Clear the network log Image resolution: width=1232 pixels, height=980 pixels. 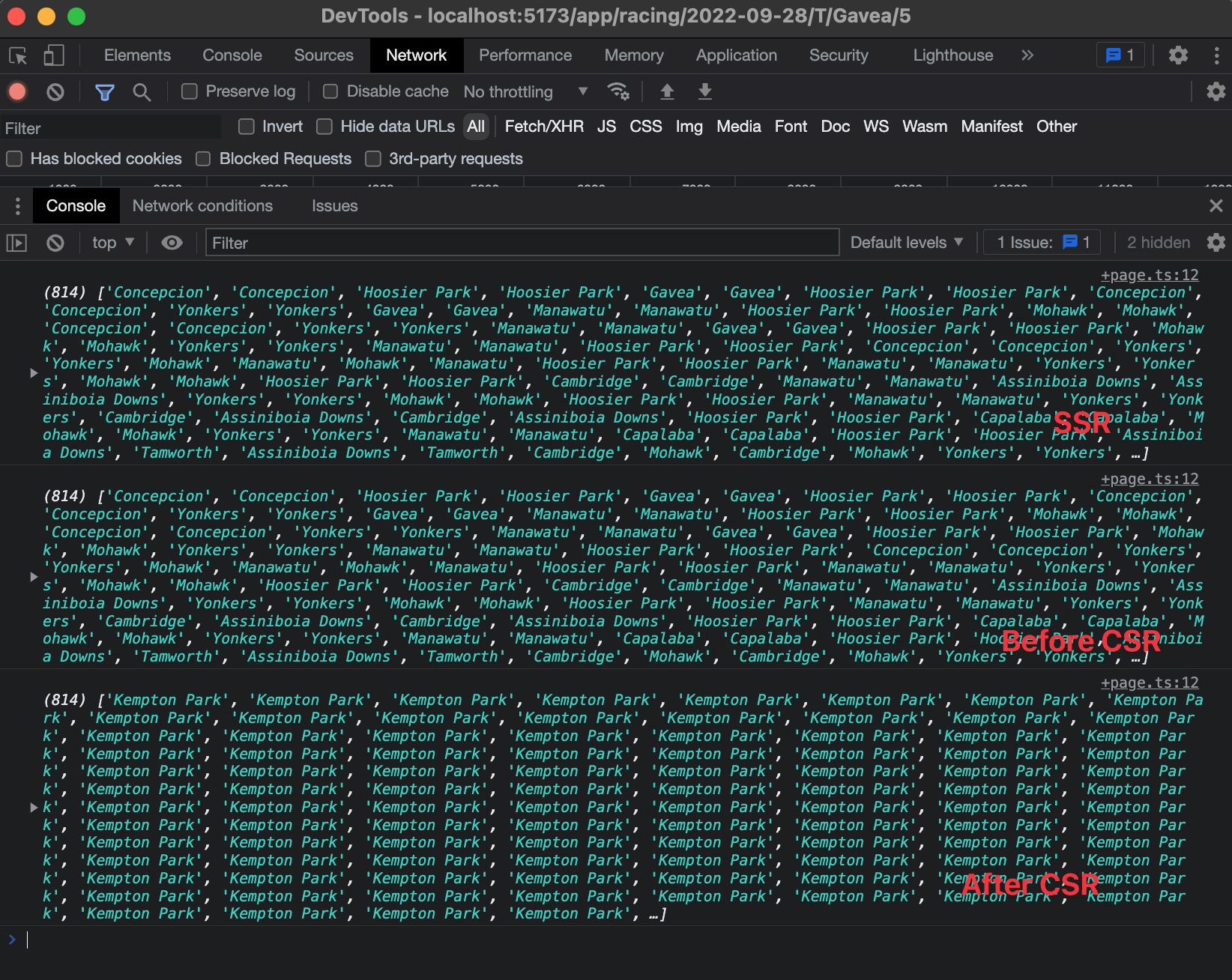(55, 91)
